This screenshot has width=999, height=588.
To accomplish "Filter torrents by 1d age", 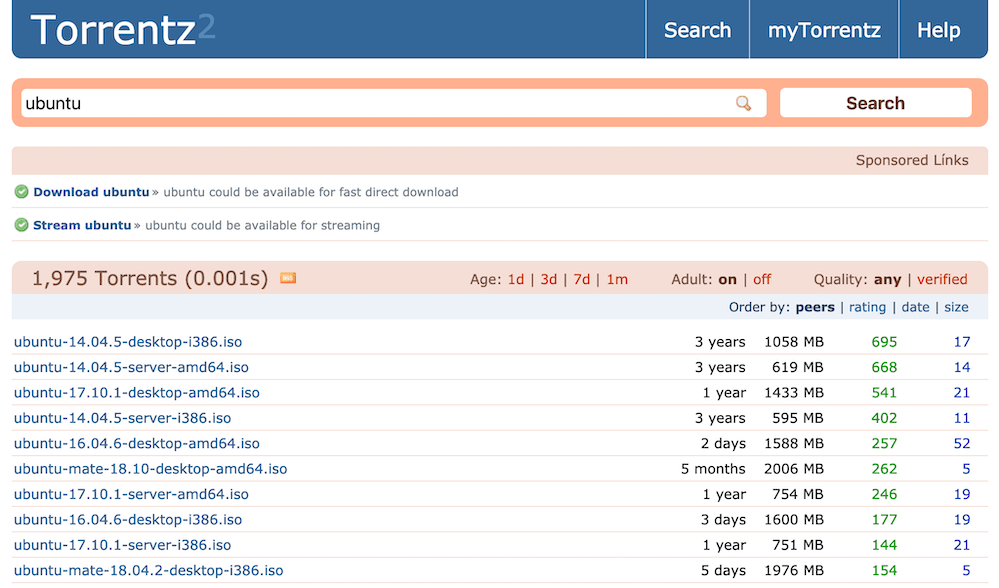I will (515, 280).
